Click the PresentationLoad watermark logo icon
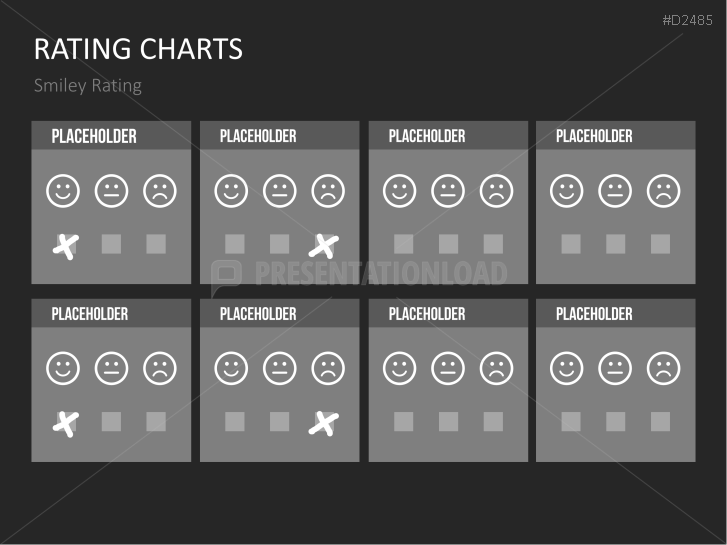The height and width of the screenshot is (545, 727). pyautogui.click(x=226, y=274)
